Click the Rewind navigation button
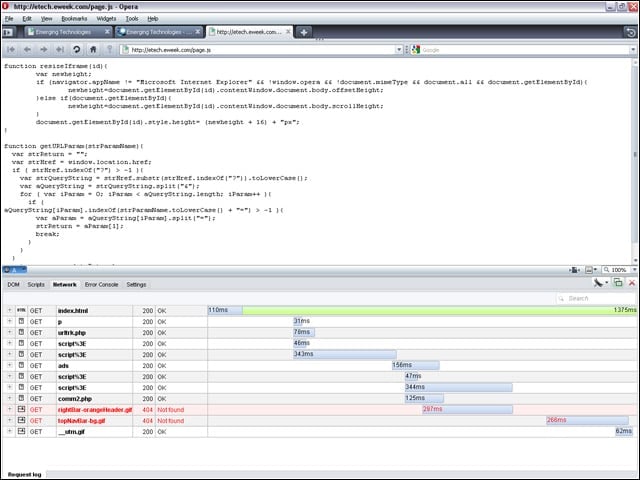The image size is (640, 480). coord(11,50)
